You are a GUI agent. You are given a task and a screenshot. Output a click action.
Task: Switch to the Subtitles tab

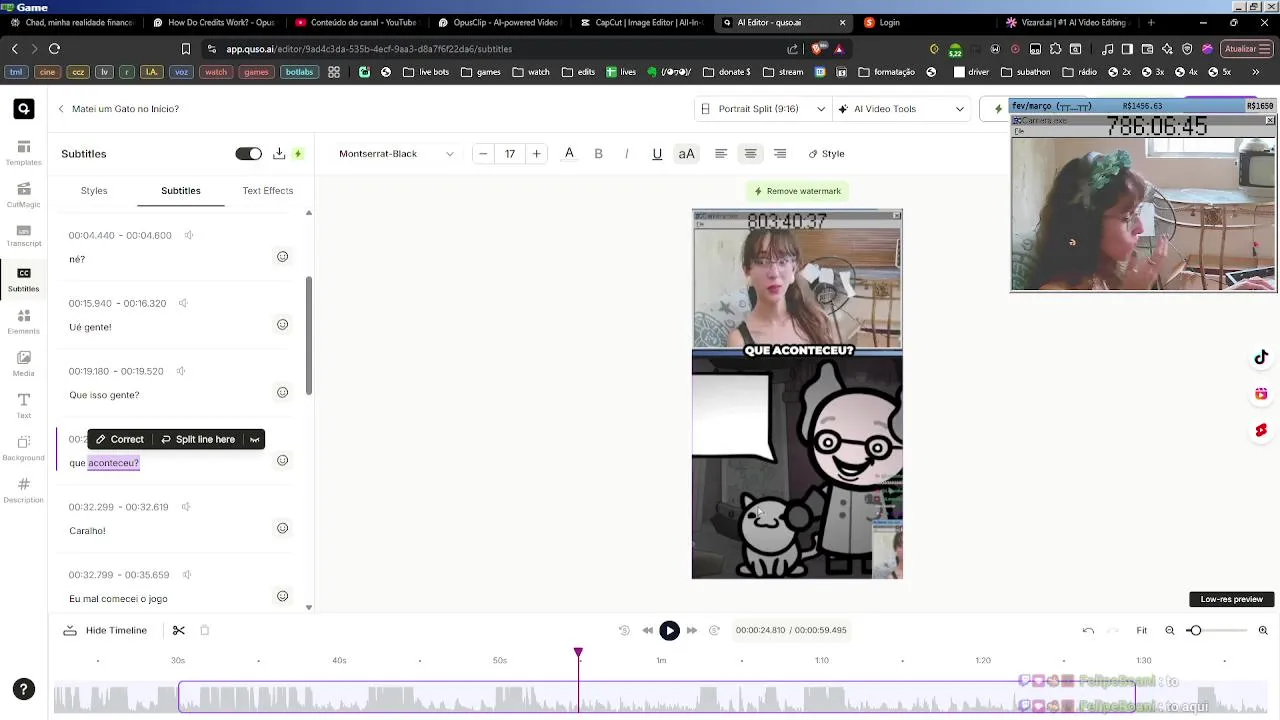click(x=181, y=190)
